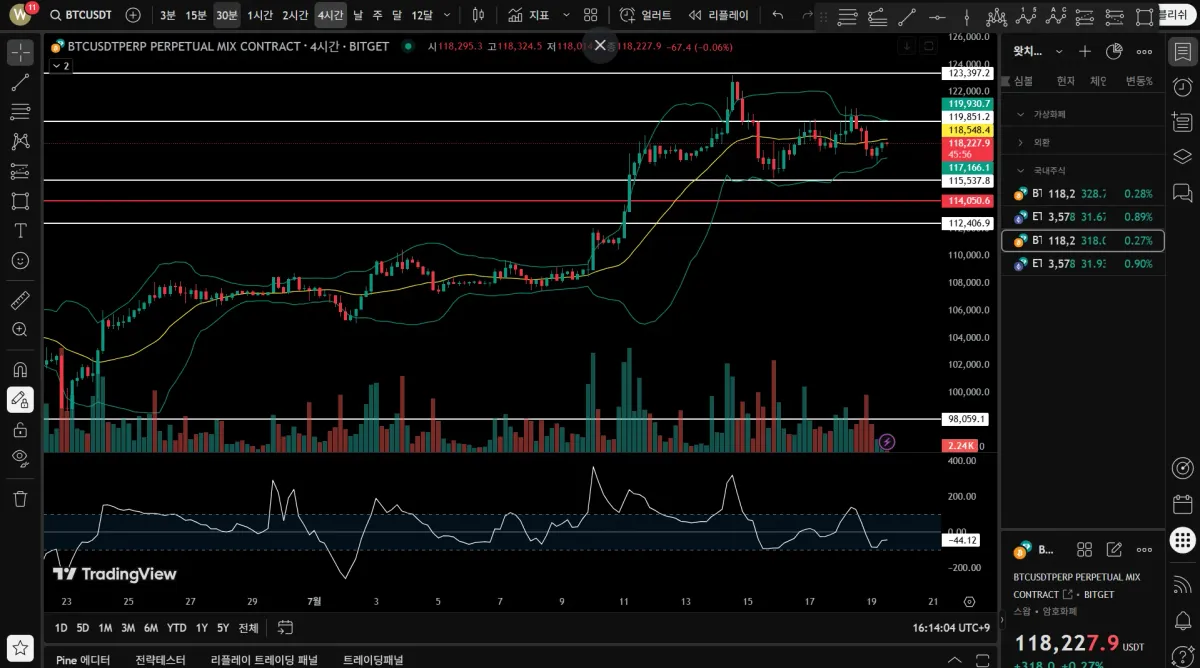Add symbol to watchlist plus icon
This screenshot has width=1200, height=668.
[1085, 51]
